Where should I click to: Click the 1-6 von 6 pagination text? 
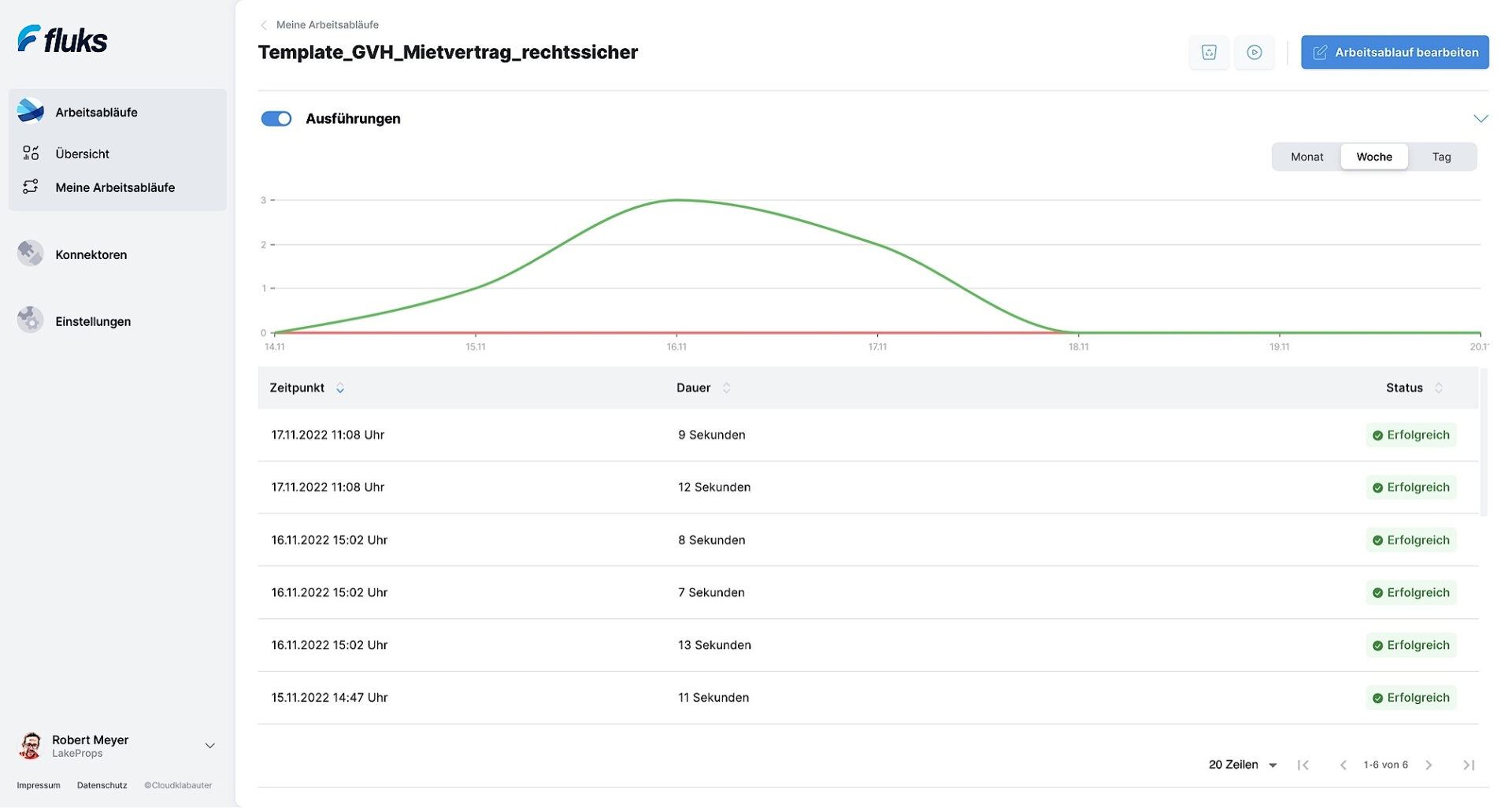[1385, 765]
